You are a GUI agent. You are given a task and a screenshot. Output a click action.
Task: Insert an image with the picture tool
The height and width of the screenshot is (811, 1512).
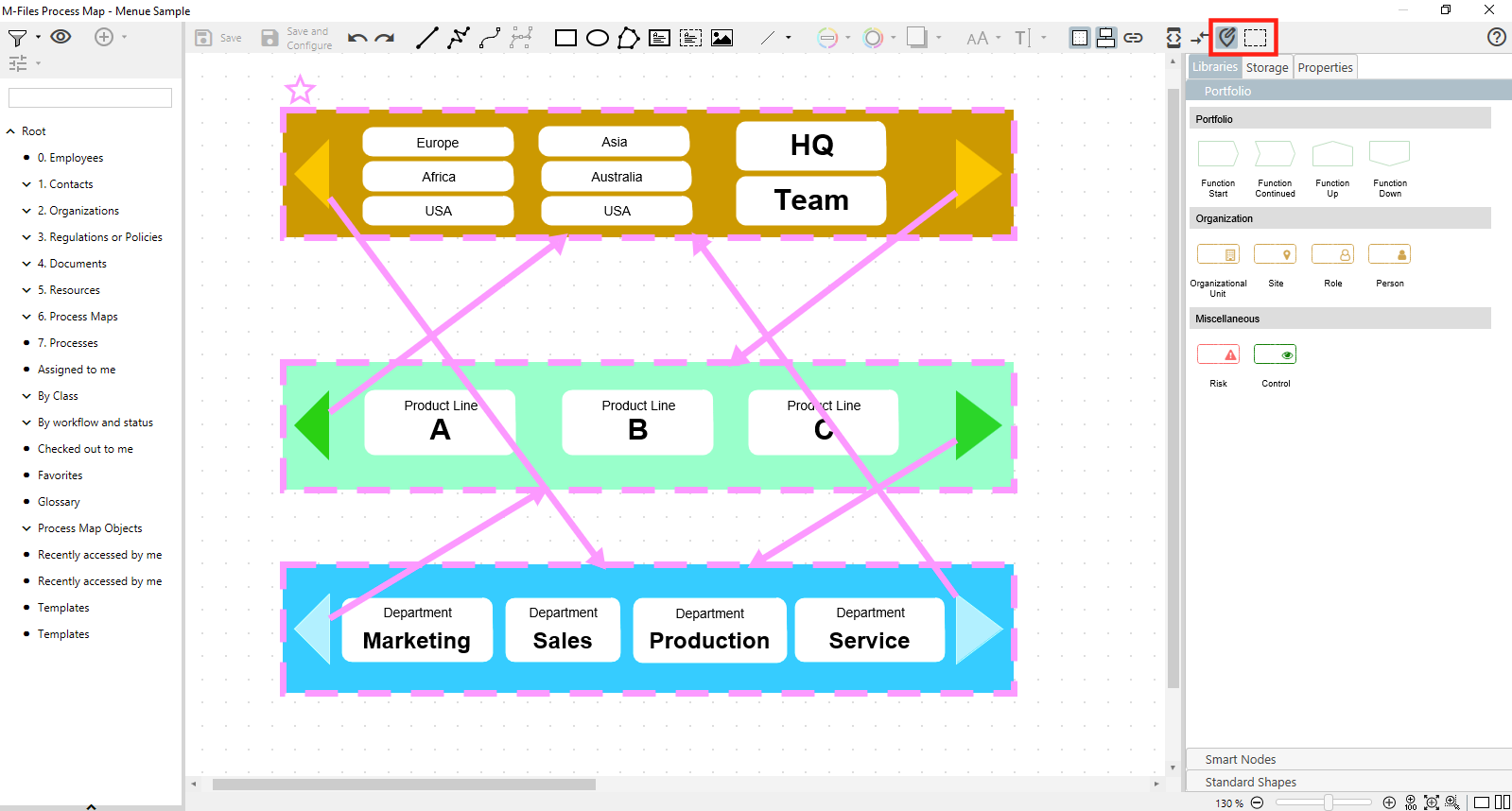(722, 38)
